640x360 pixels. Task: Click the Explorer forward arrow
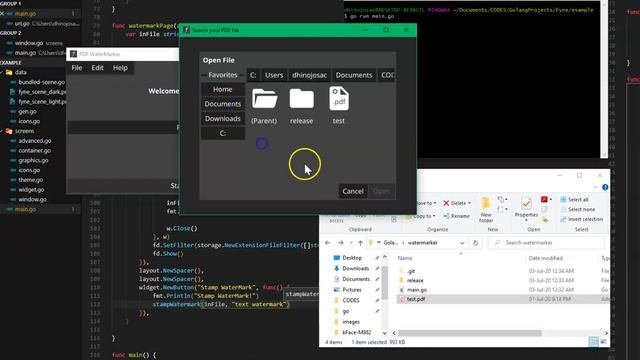pos(340,243)
